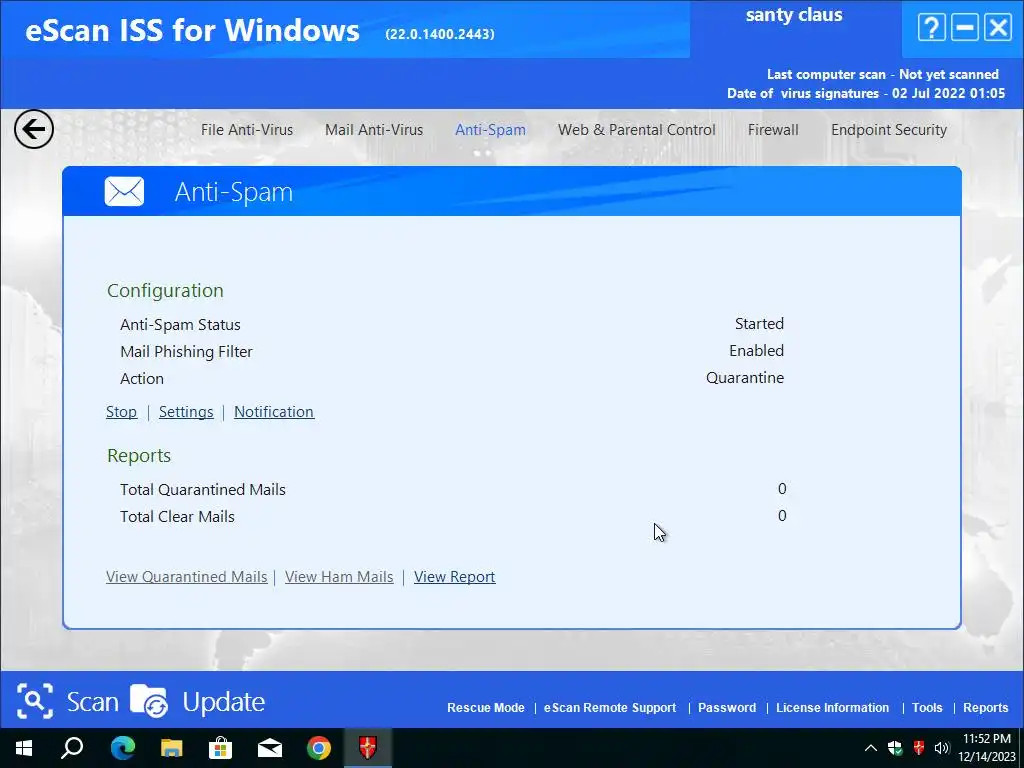The image size is (1024, 768).
Task: Switch to the Firewall tab
Action: (x=773, y=130)
